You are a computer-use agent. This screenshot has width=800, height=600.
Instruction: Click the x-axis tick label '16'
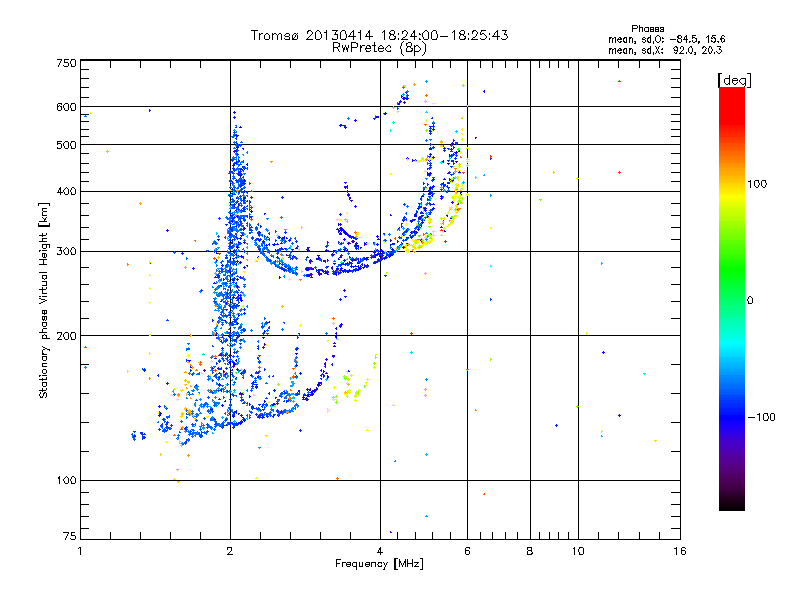680,551
